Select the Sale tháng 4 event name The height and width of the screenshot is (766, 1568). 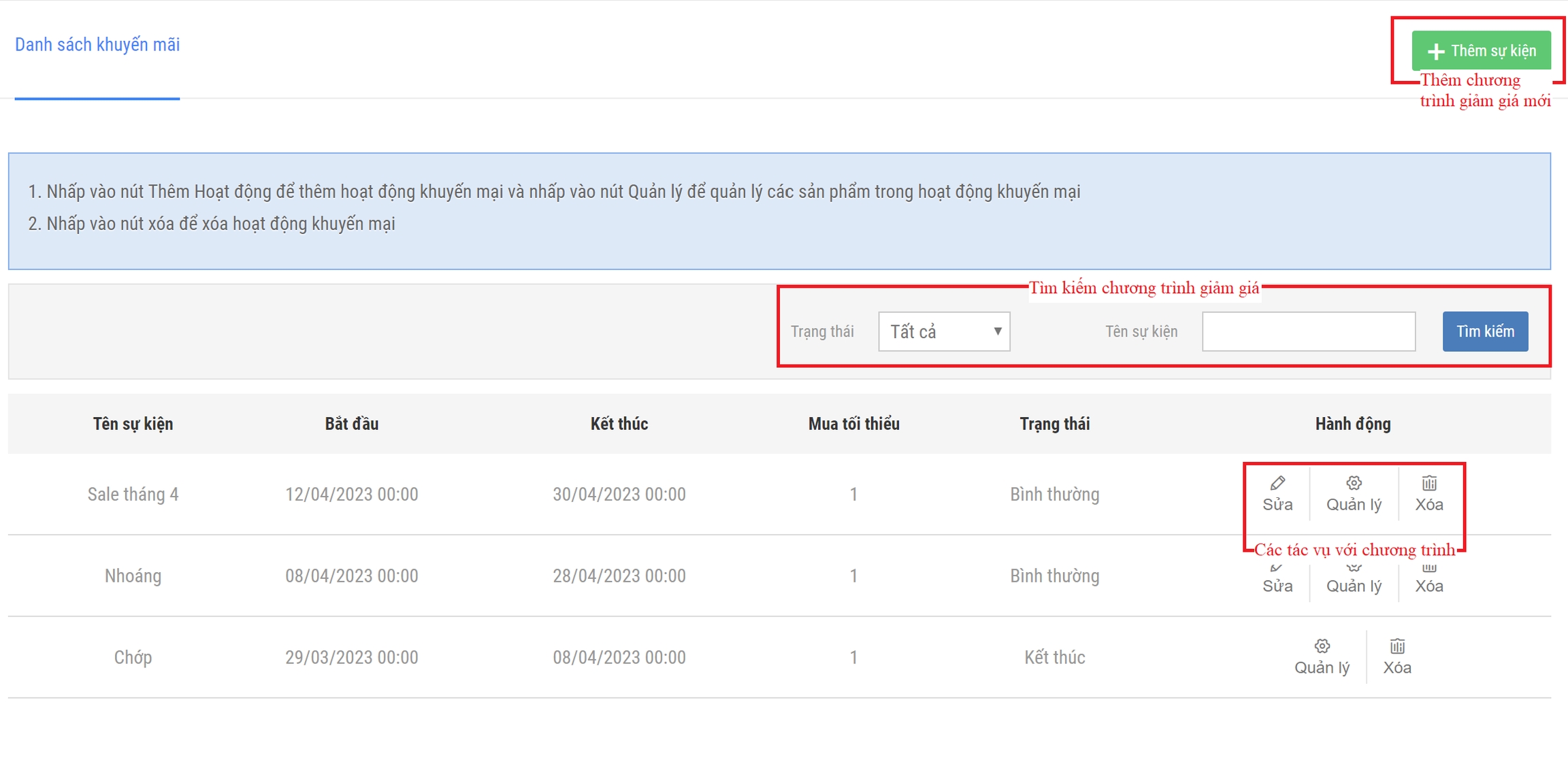(x=133, y=495)
